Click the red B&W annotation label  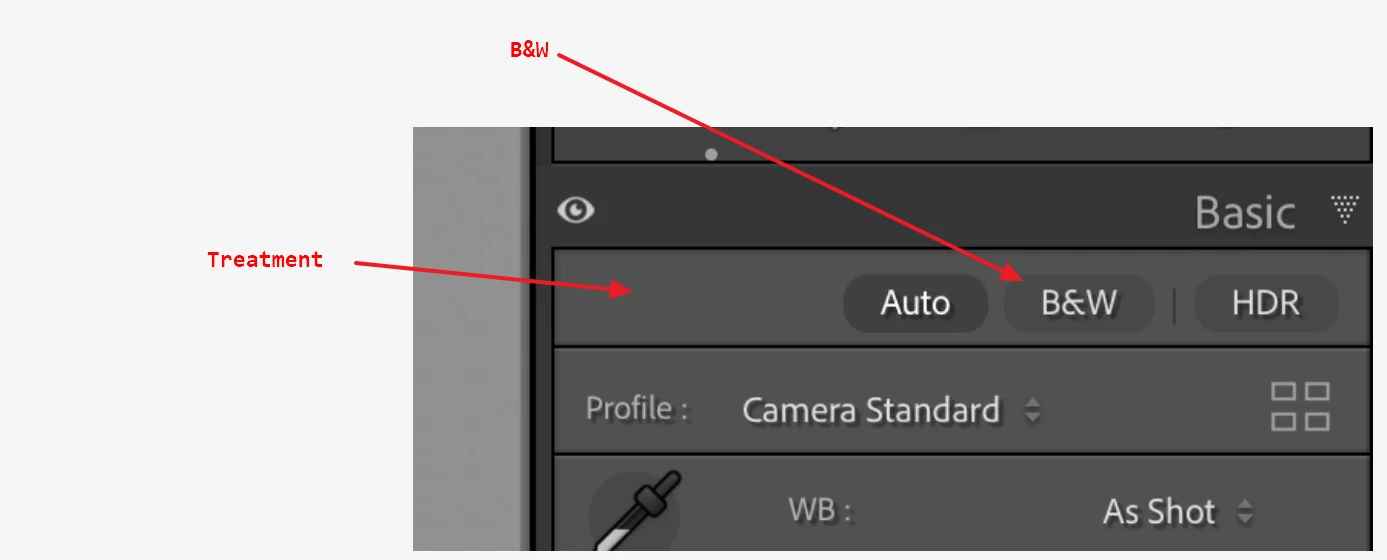[x=529, y=50]
